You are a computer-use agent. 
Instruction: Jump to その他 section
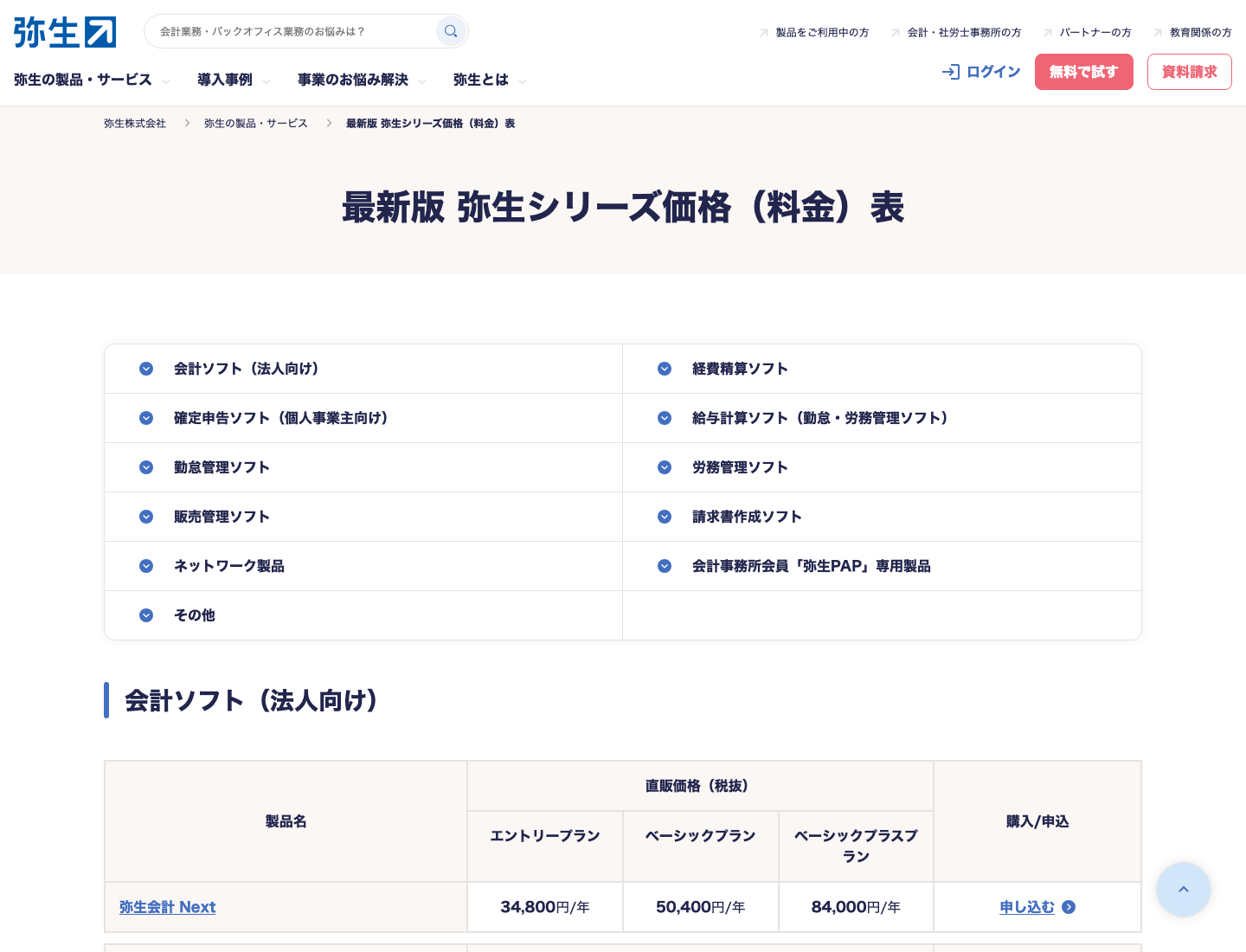click(x=363, y=615)
